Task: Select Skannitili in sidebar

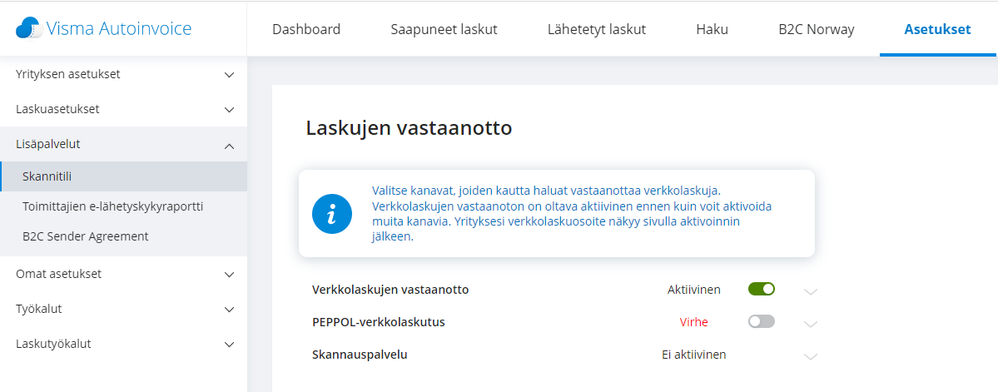Action: pos(123,176)
